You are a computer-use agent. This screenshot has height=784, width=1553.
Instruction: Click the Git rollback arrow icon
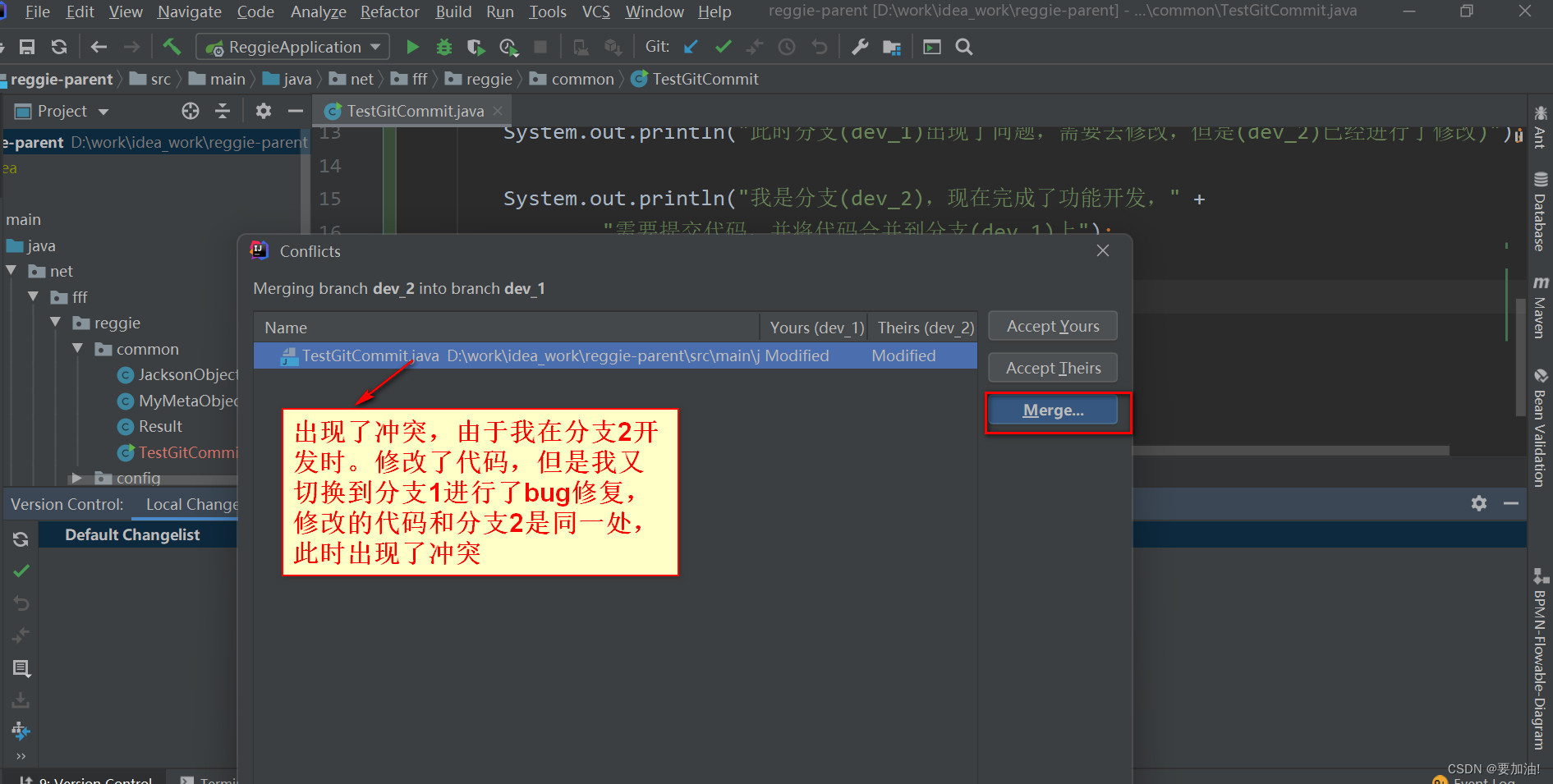pos(819,47)
